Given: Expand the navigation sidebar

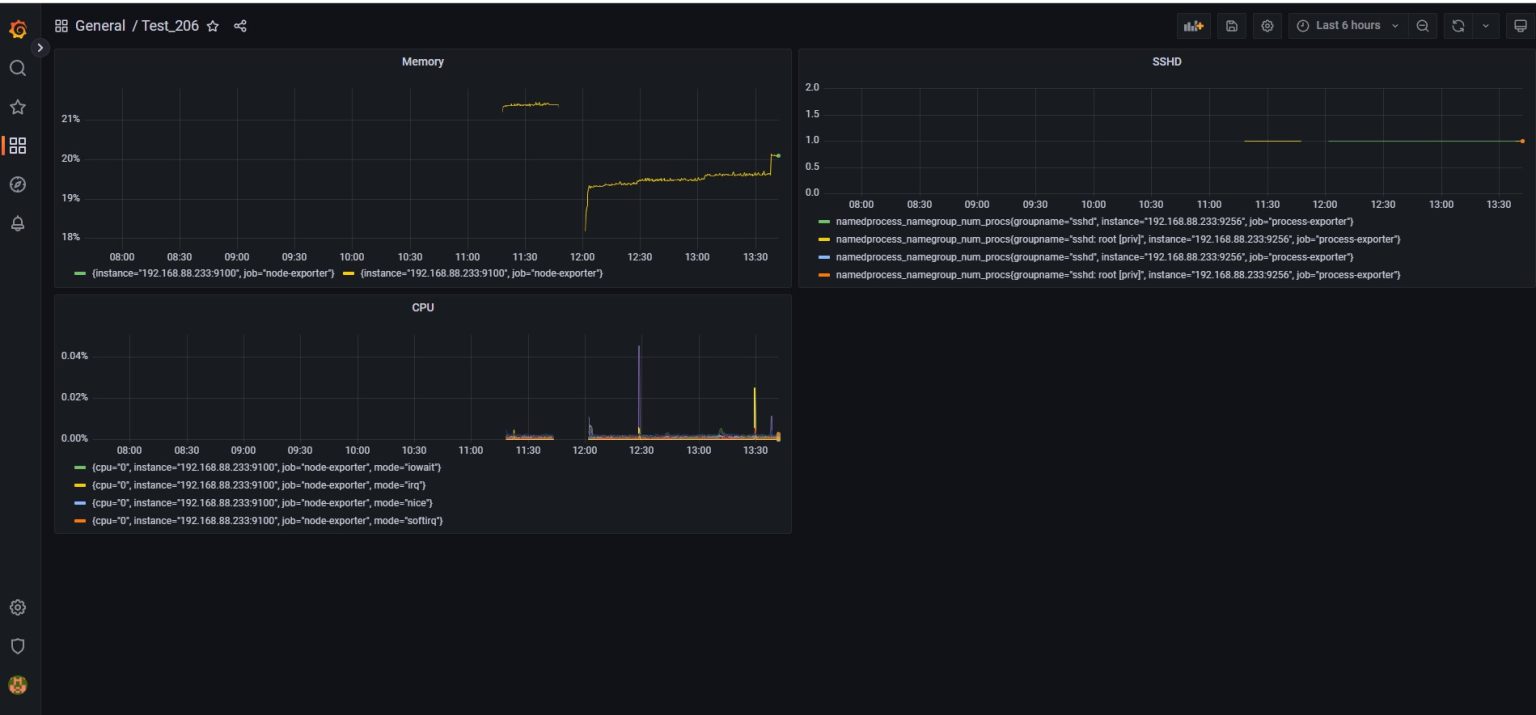Looking at the screenshot, I should [40, 47].
